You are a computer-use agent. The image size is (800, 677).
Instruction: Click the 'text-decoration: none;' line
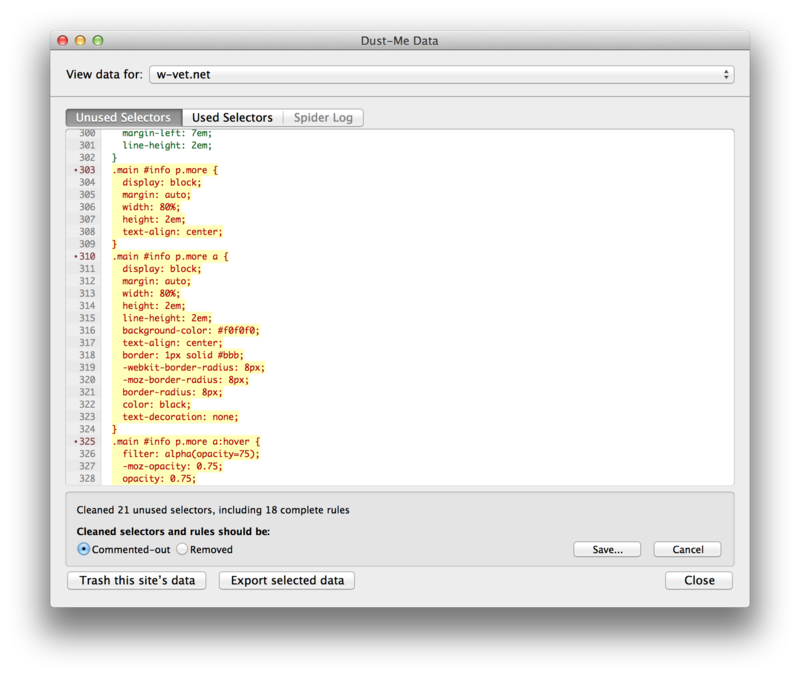[180, 417]
